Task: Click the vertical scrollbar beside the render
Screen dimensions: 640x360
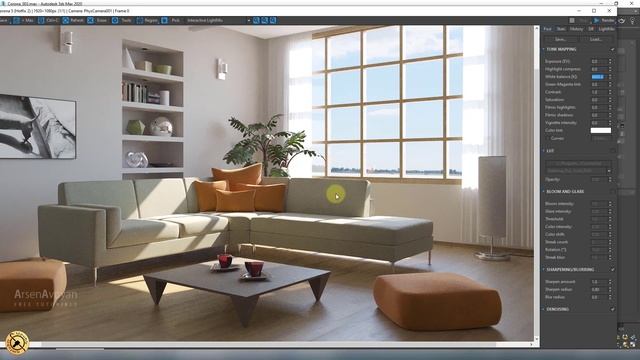Action: [537, 184]
